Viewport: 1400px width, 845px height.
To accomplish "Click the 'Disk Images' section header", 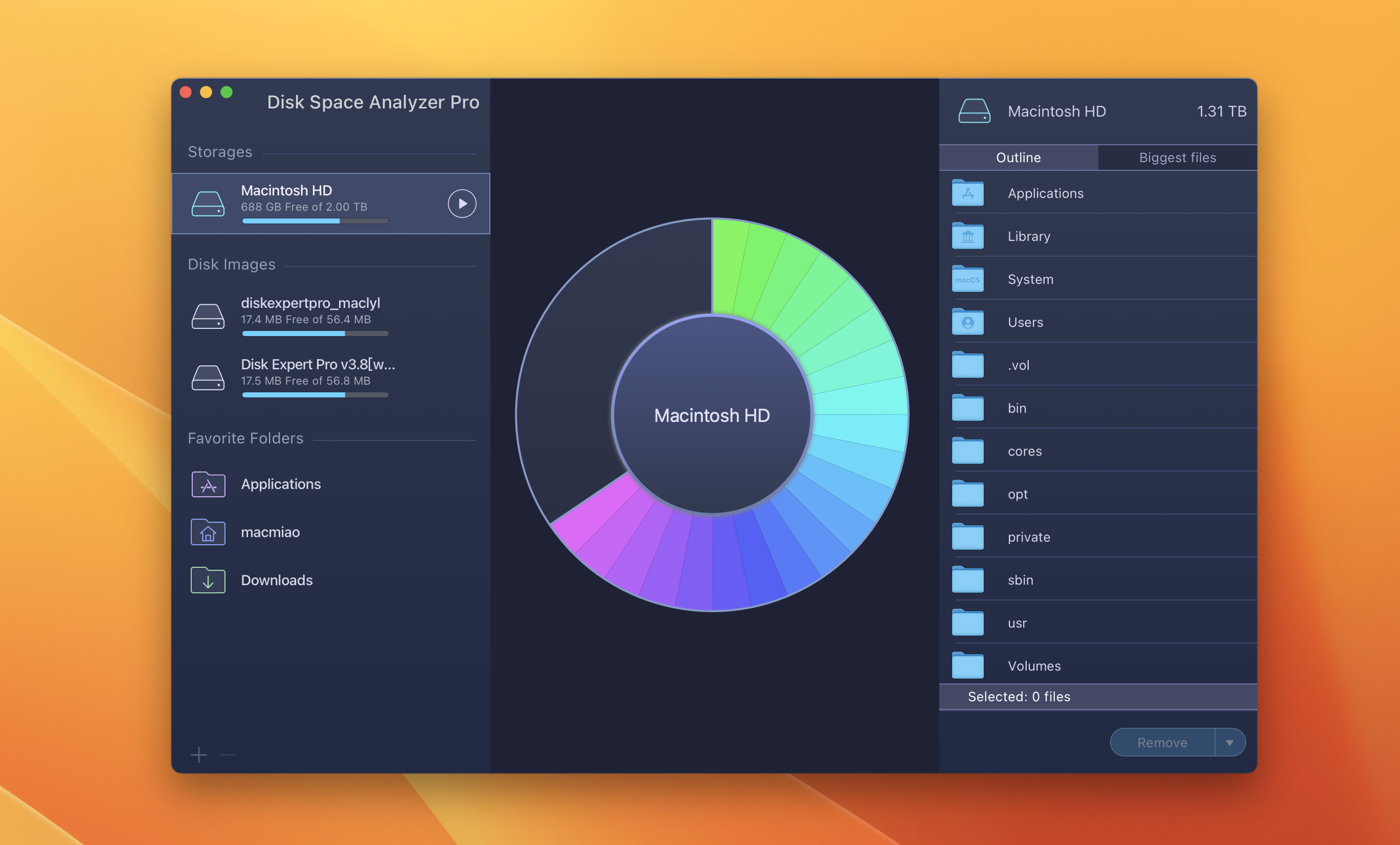I will click(x=231, y=264).
